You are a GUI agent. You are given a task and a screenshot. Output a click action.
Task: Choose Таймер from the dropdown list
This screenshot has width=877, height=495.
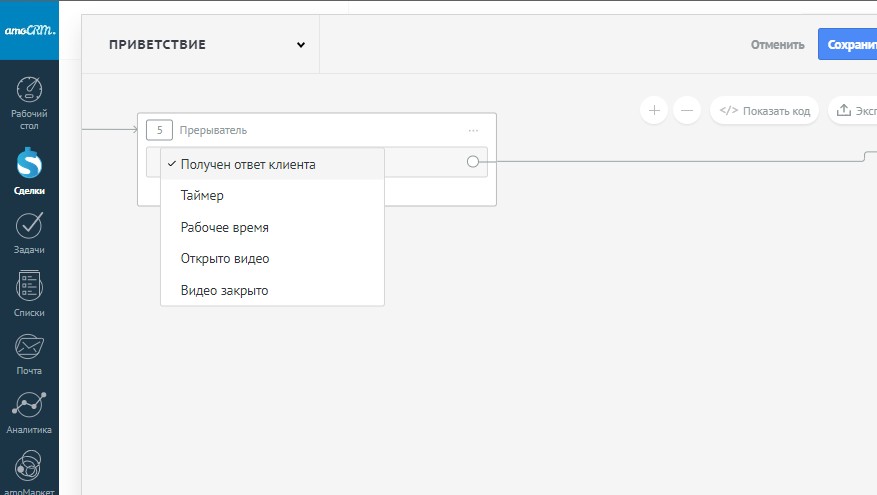(202, 196)
